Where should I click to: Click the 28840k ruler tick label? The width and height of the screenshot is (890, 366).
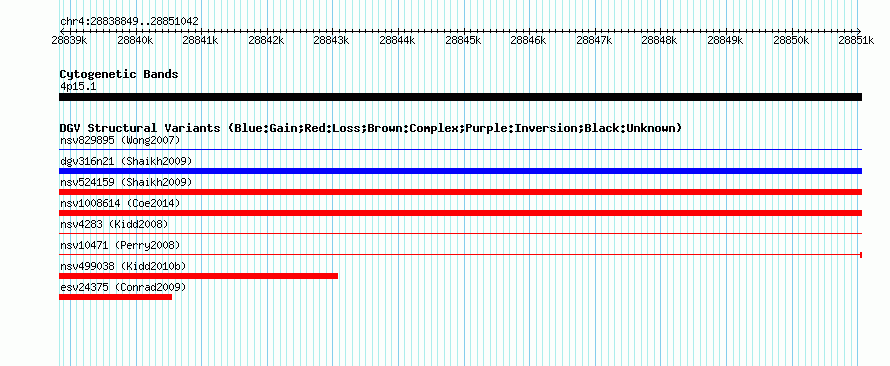pos(135,40)
